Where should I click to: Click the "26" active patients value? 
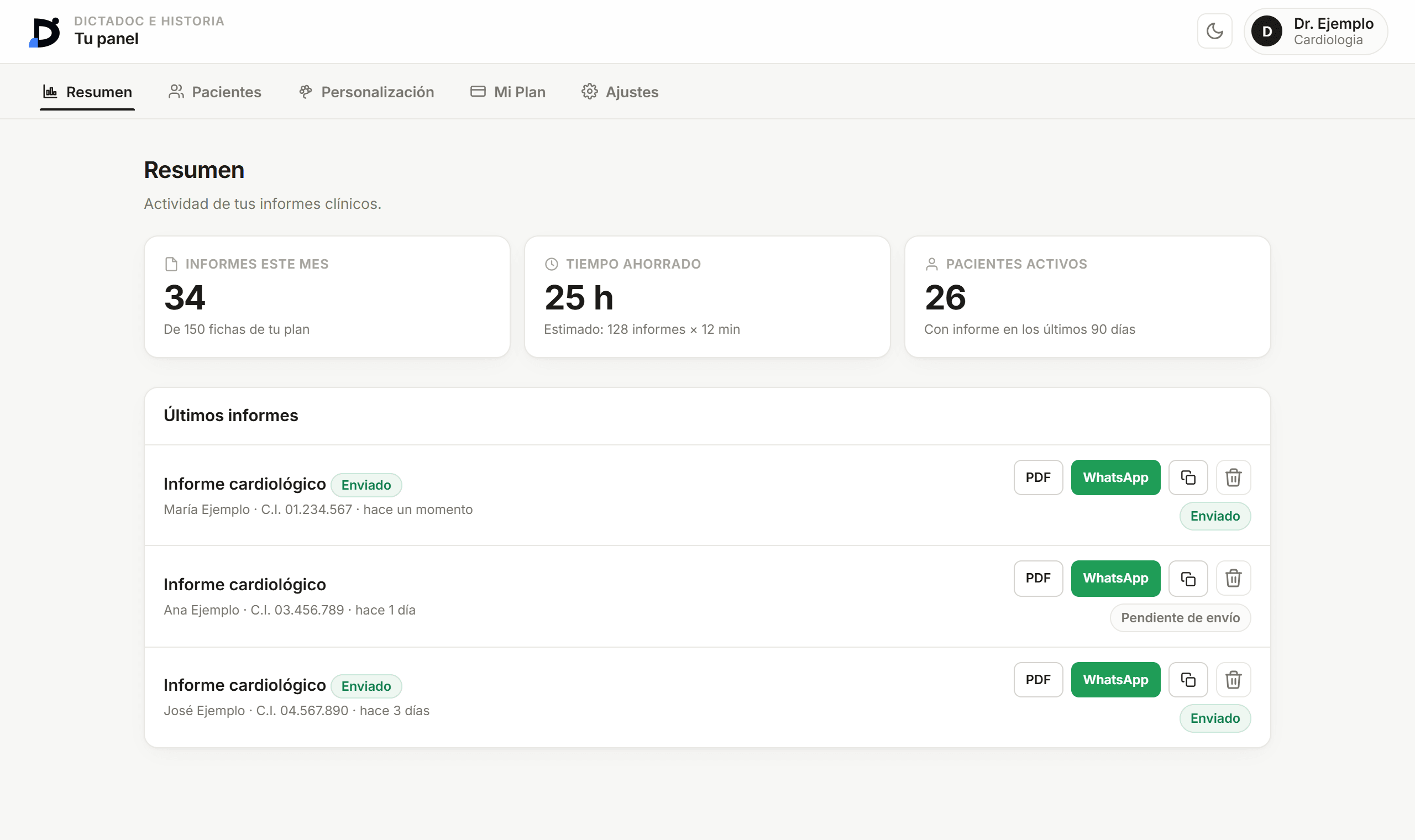click(945, 297)
